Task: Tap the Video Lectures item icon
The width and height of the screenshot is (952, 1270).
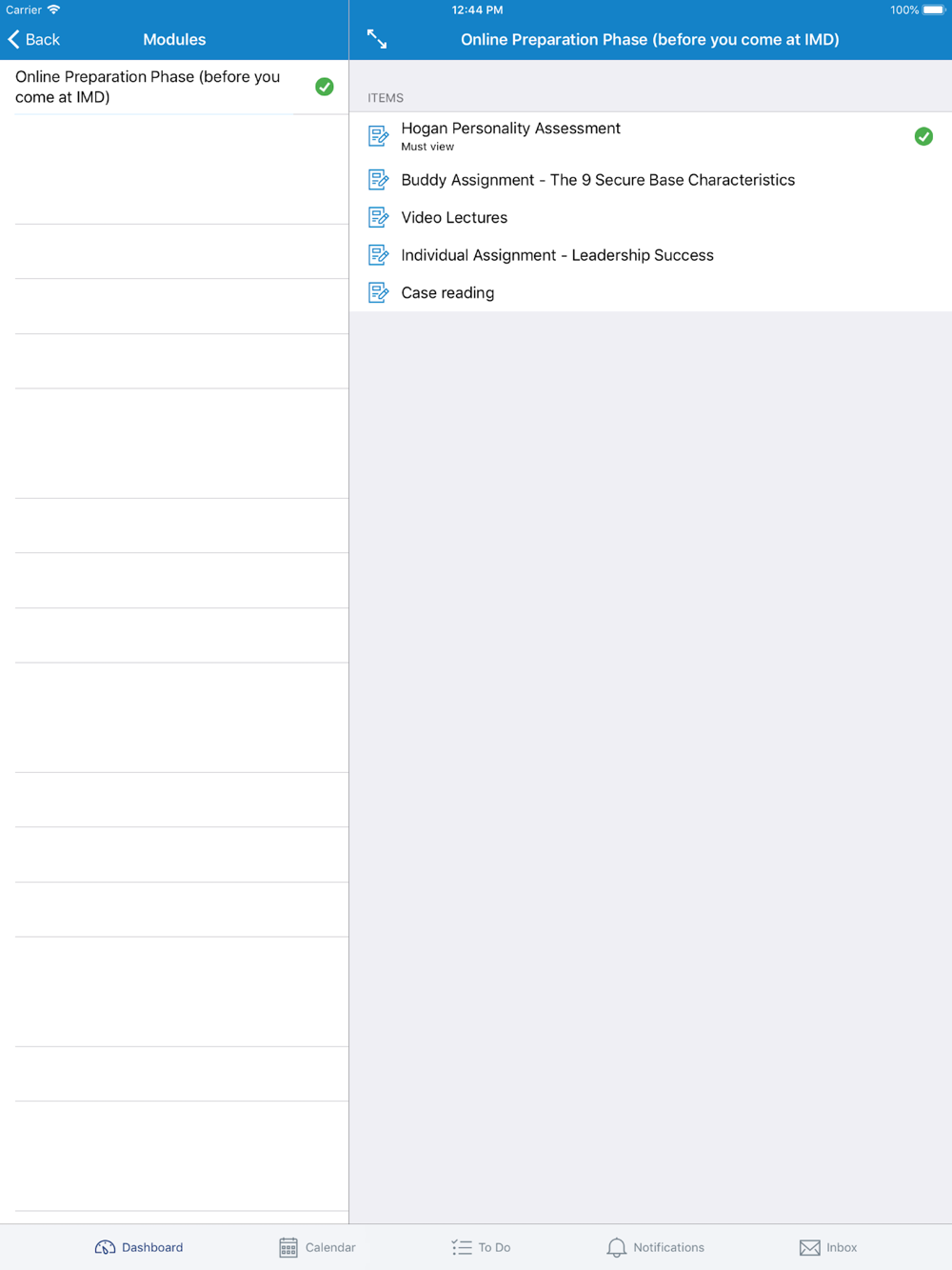Action: 378,217
